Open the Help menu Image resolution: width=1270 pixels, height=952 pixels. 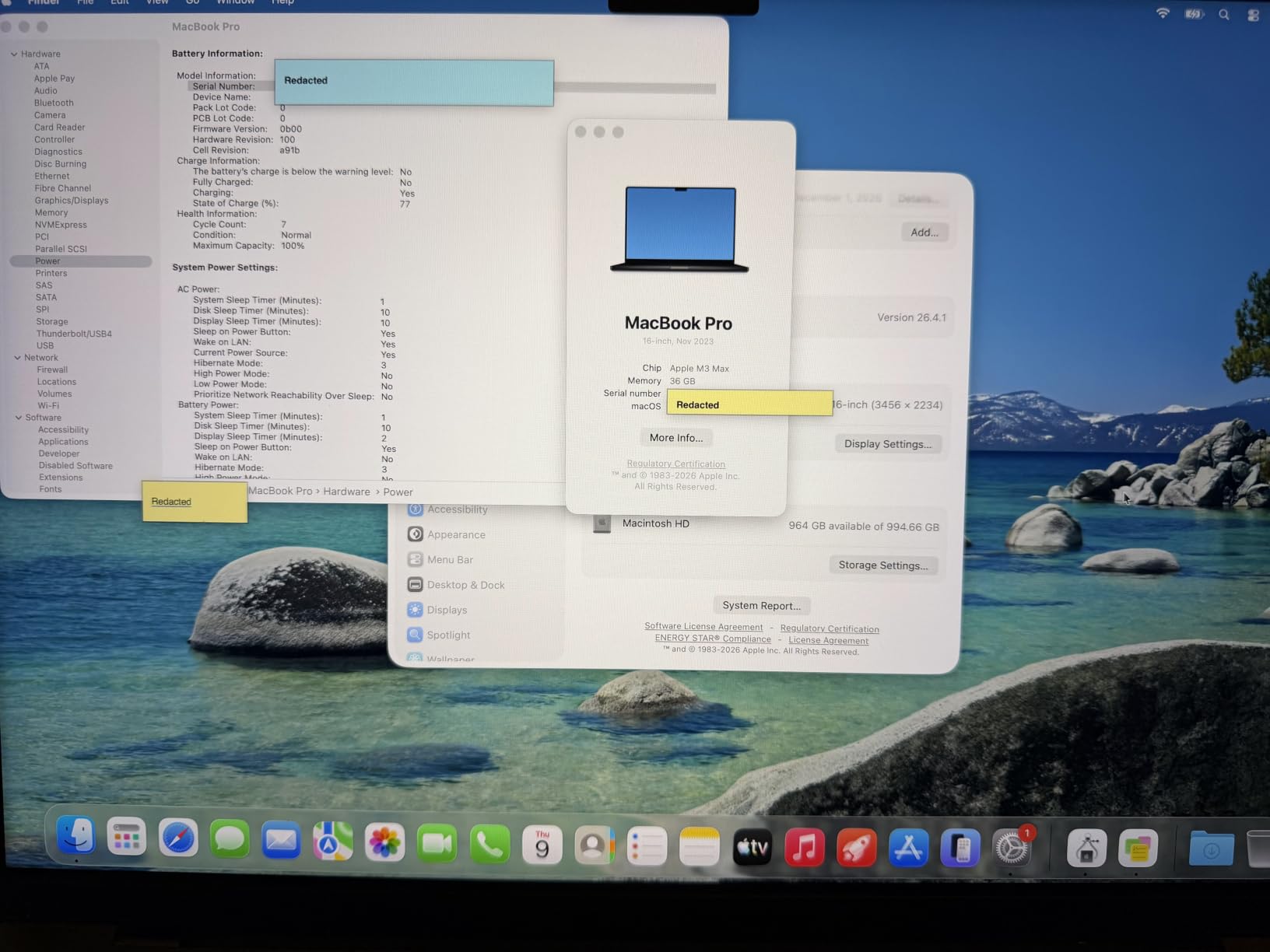(x=282, y=2)
